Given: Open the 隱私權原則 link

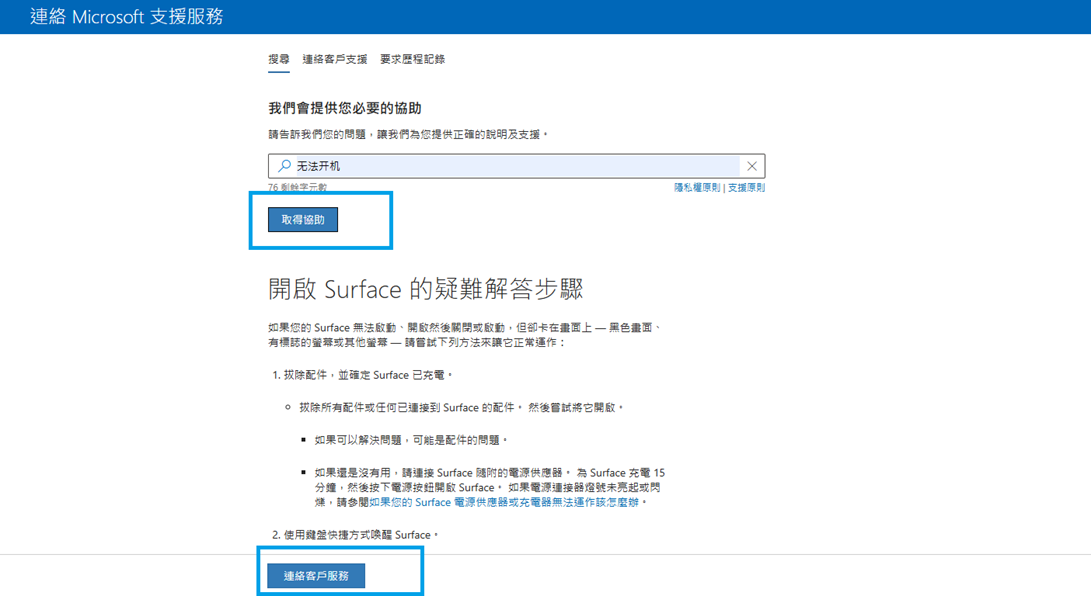Looking at the screenshot, I should coord(696,188).
